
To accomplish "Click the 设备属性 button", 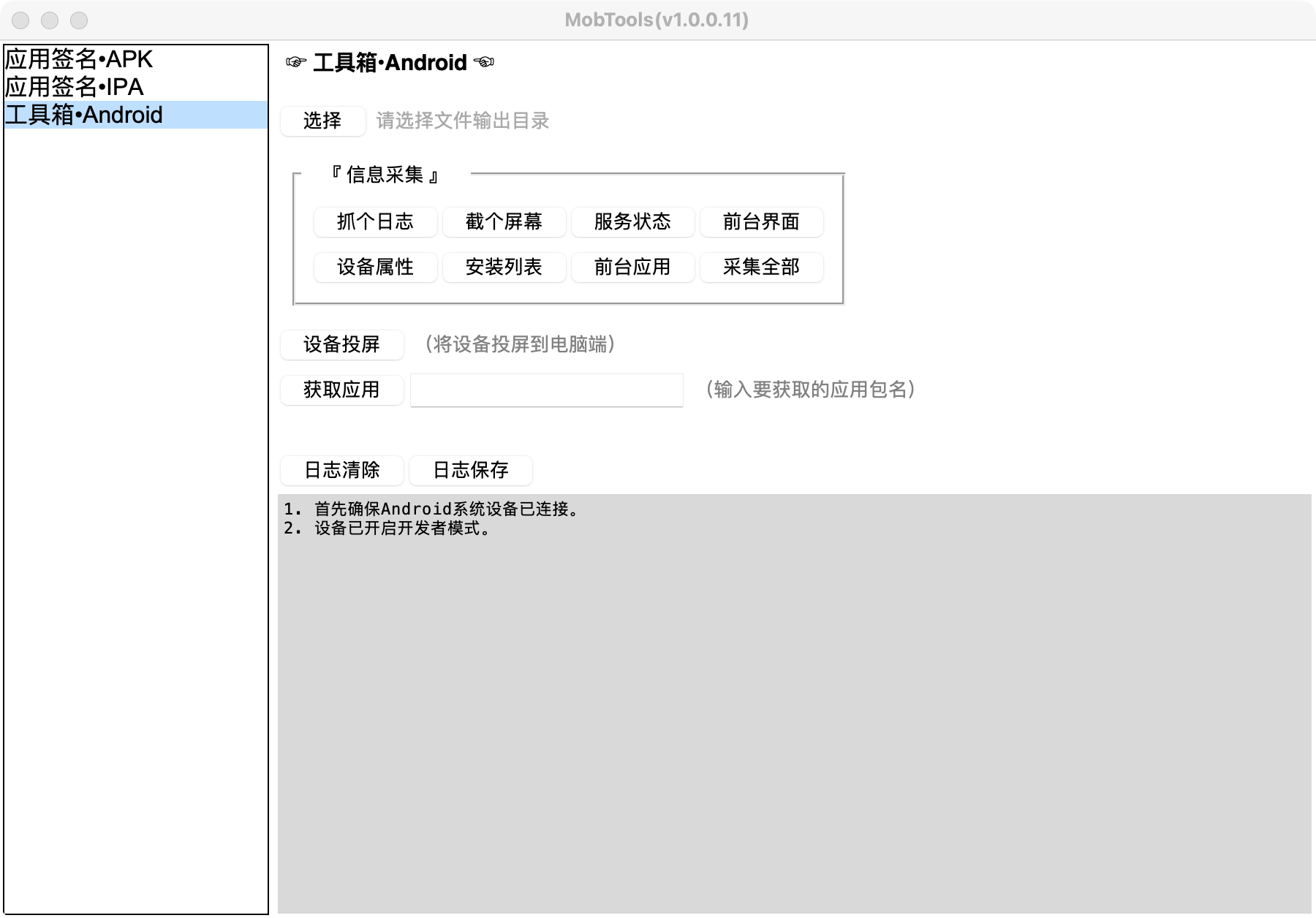I will 375,267.
